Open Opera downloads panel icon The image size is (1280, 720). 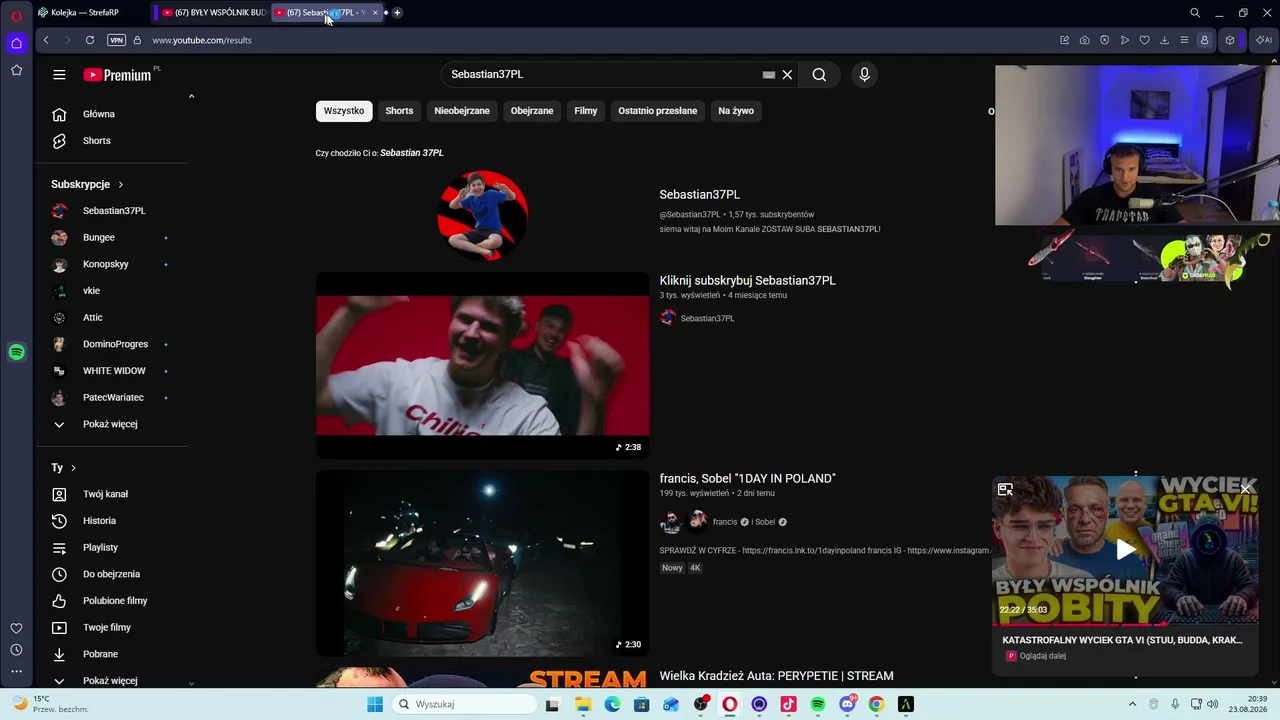pos(1165,40)
